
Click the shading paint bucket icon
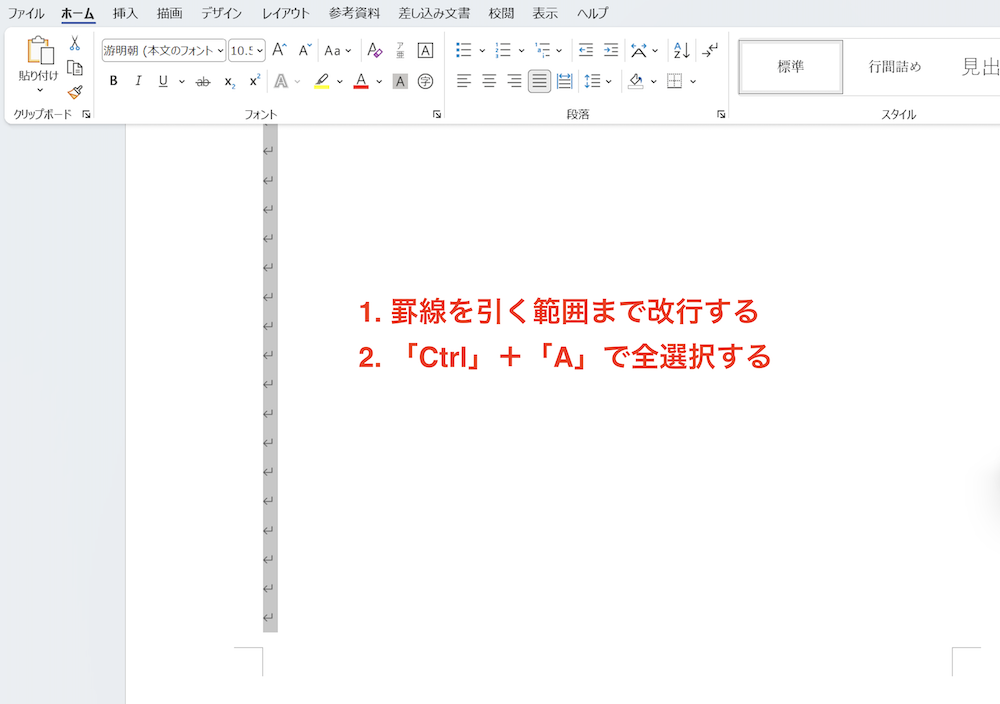click(x=635, y=81)
